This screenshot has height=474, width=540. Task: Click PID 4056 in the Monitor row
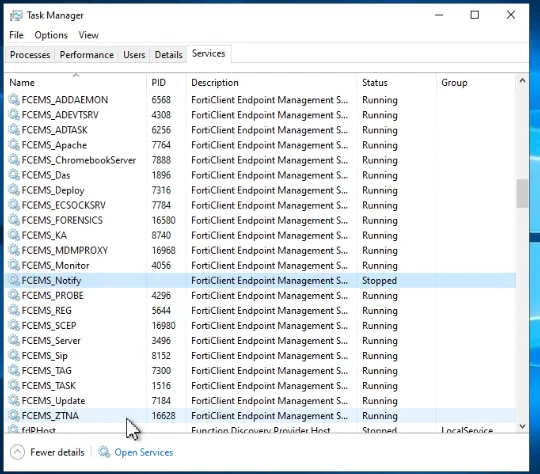(x=161, y=266)
